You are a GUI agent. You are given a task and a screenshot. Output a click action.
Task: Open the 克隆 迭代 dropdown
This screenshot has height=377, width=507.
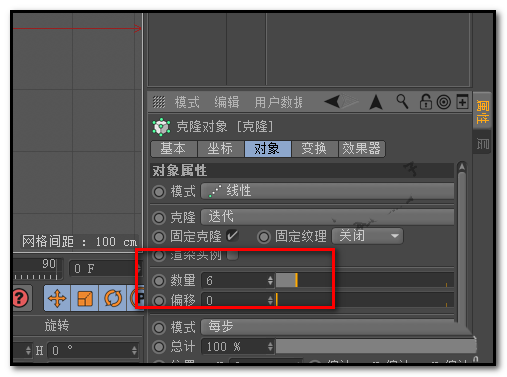coord(327,217)
